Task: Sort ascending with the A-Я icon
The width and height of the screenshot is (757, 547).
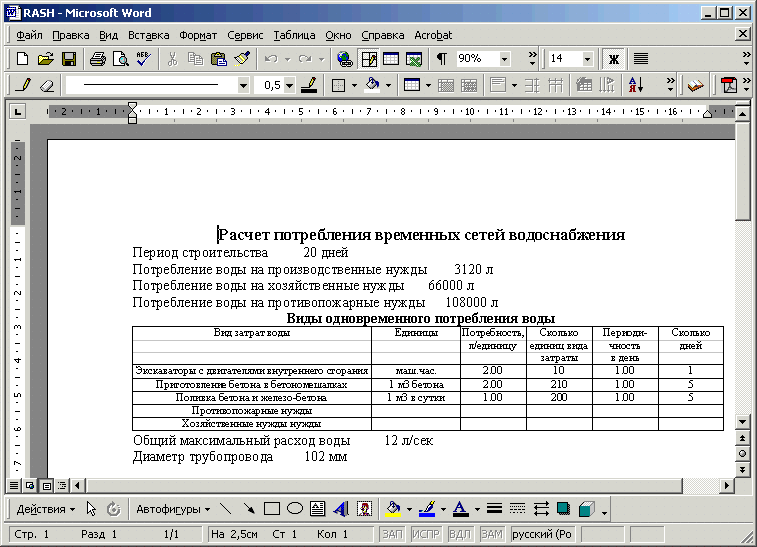Action: [636, 85]
